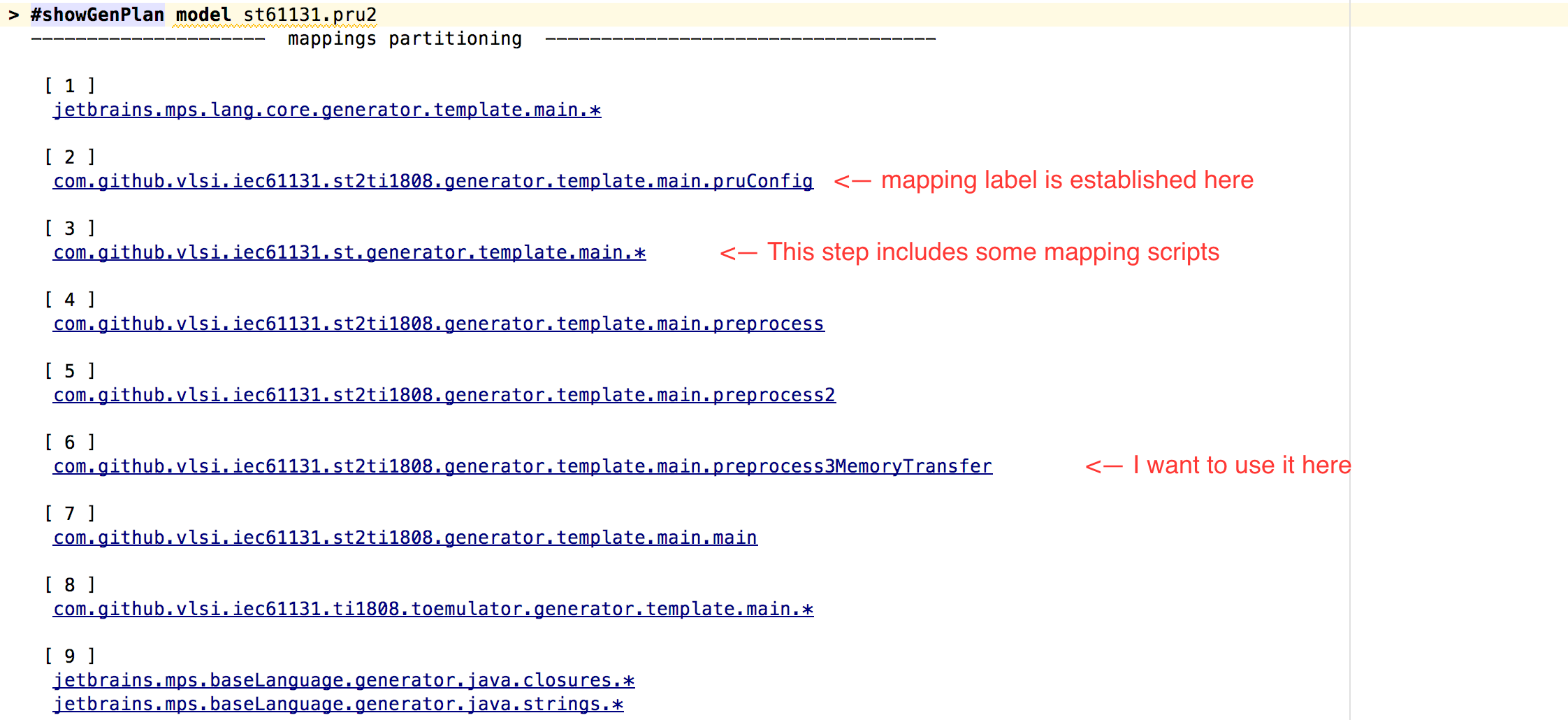Click the pruConfig mapping configuration link
Viewport: 1568px width, 720px height.
coord(433,182)
